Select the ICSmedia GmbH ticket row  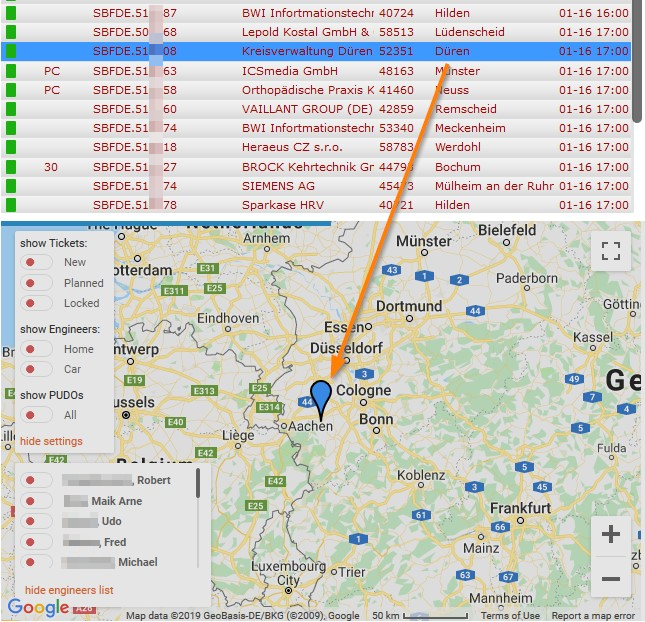[x=316, y=71]
